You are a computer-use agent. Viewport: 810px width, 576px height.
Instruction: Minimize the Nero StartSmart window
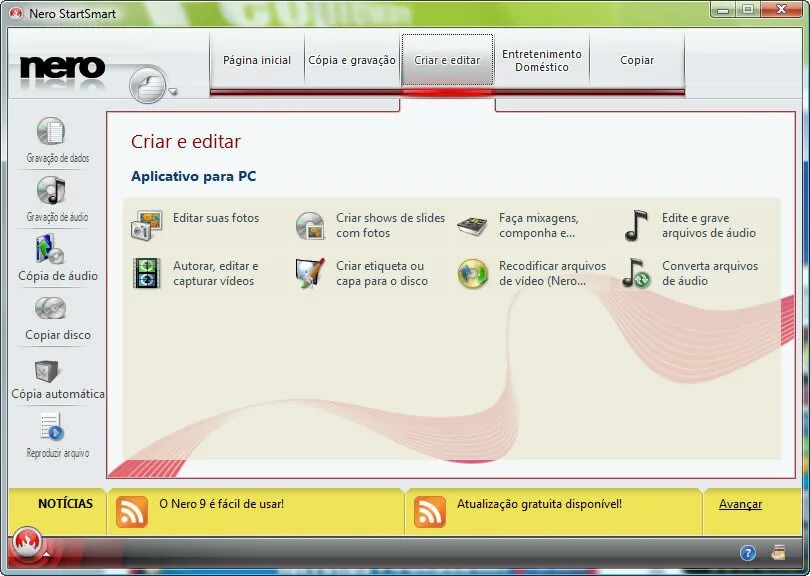click(x=723, y=9)
